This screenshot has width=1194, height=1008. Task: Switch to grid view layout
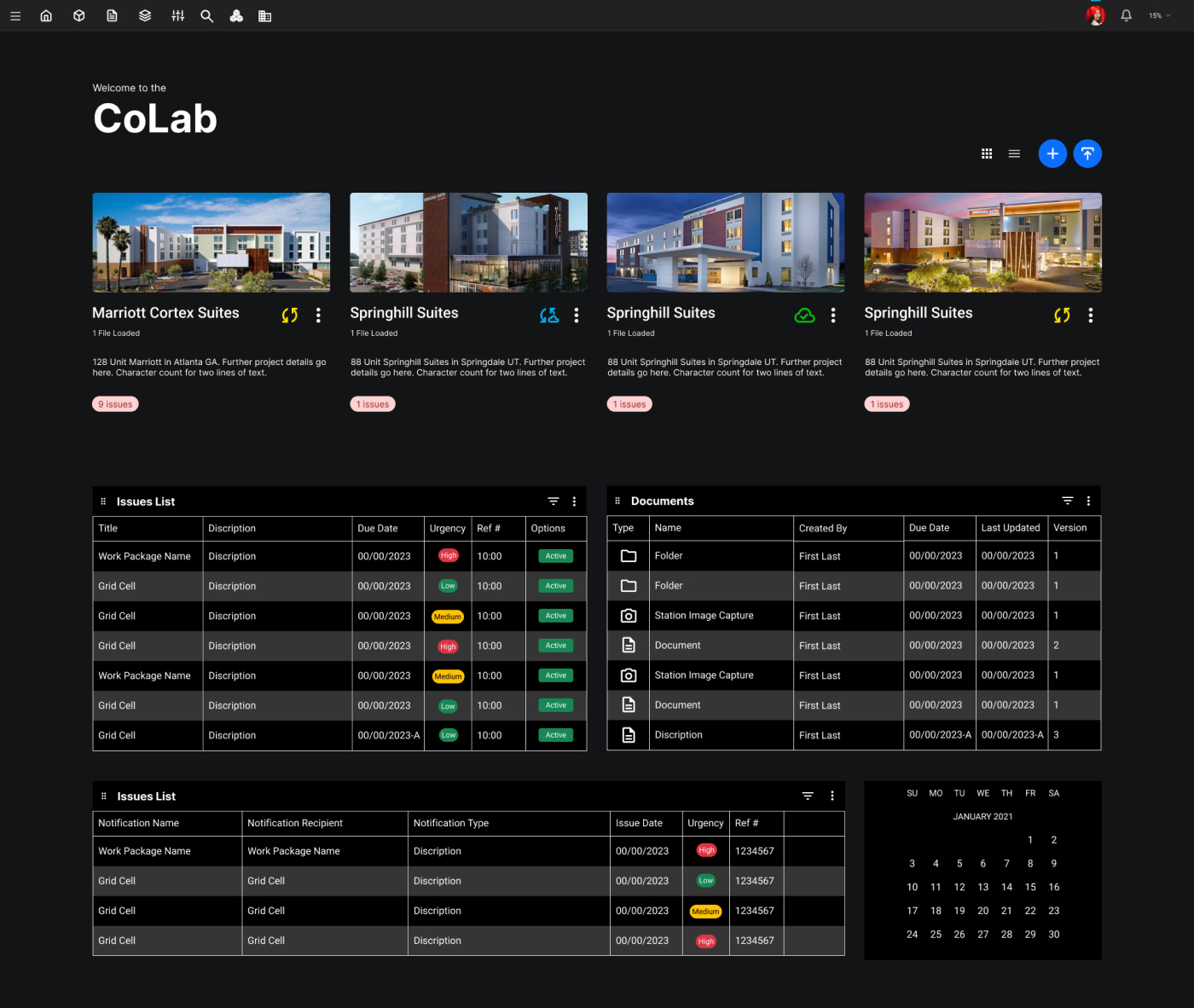(987, 154)
